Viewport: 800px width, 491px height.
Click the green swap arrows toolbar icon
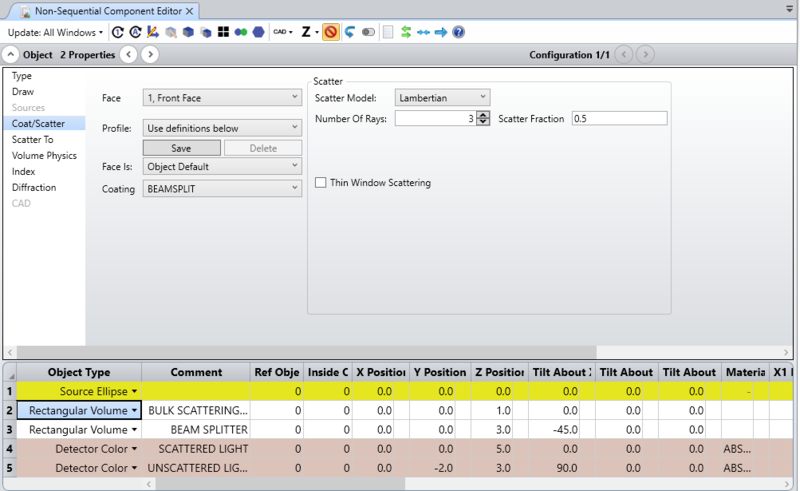(406, 32)
